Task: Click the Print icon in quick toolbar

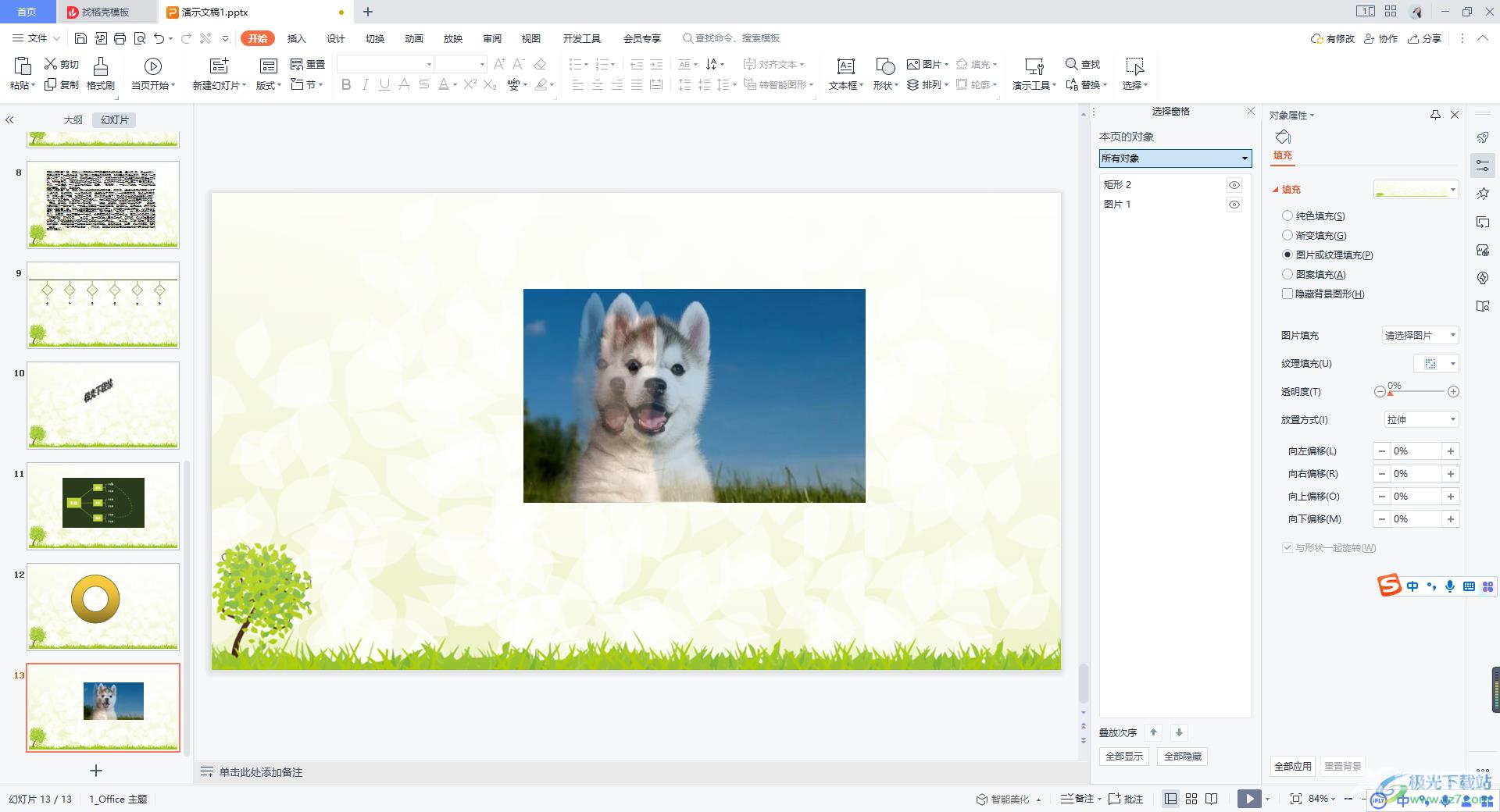Action: [x=120, y=38]
